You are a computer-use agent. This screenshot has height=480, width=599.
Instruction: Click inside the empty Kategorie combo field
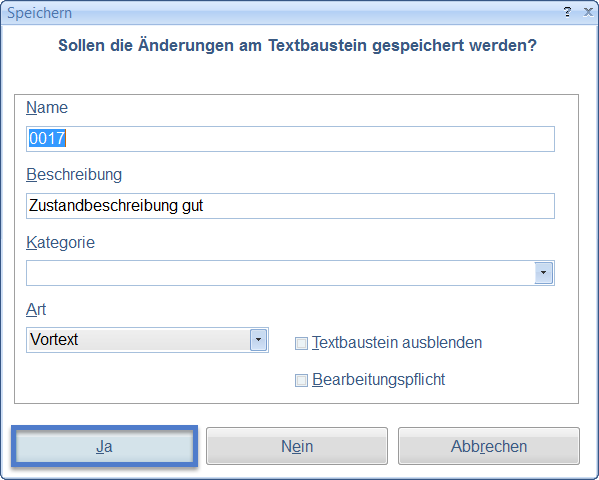(x=280, y=273)
